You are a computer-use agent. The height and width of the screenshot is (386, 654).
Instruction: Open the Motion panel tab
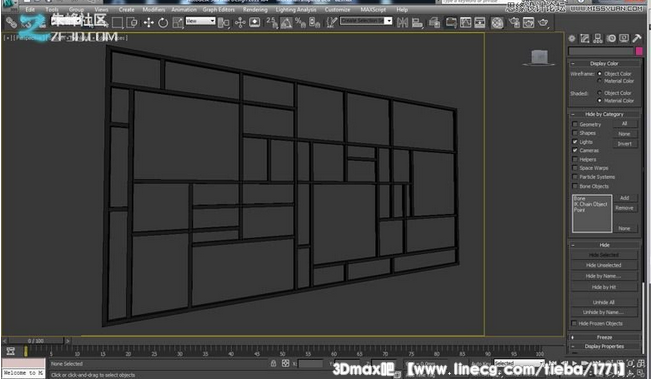(611, 38)
